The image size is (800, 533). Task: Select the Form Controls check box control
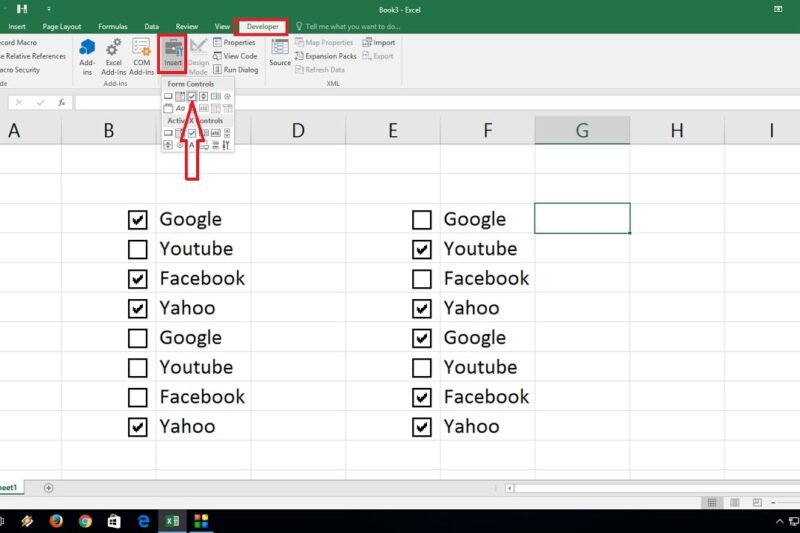[x=191, y=96]
